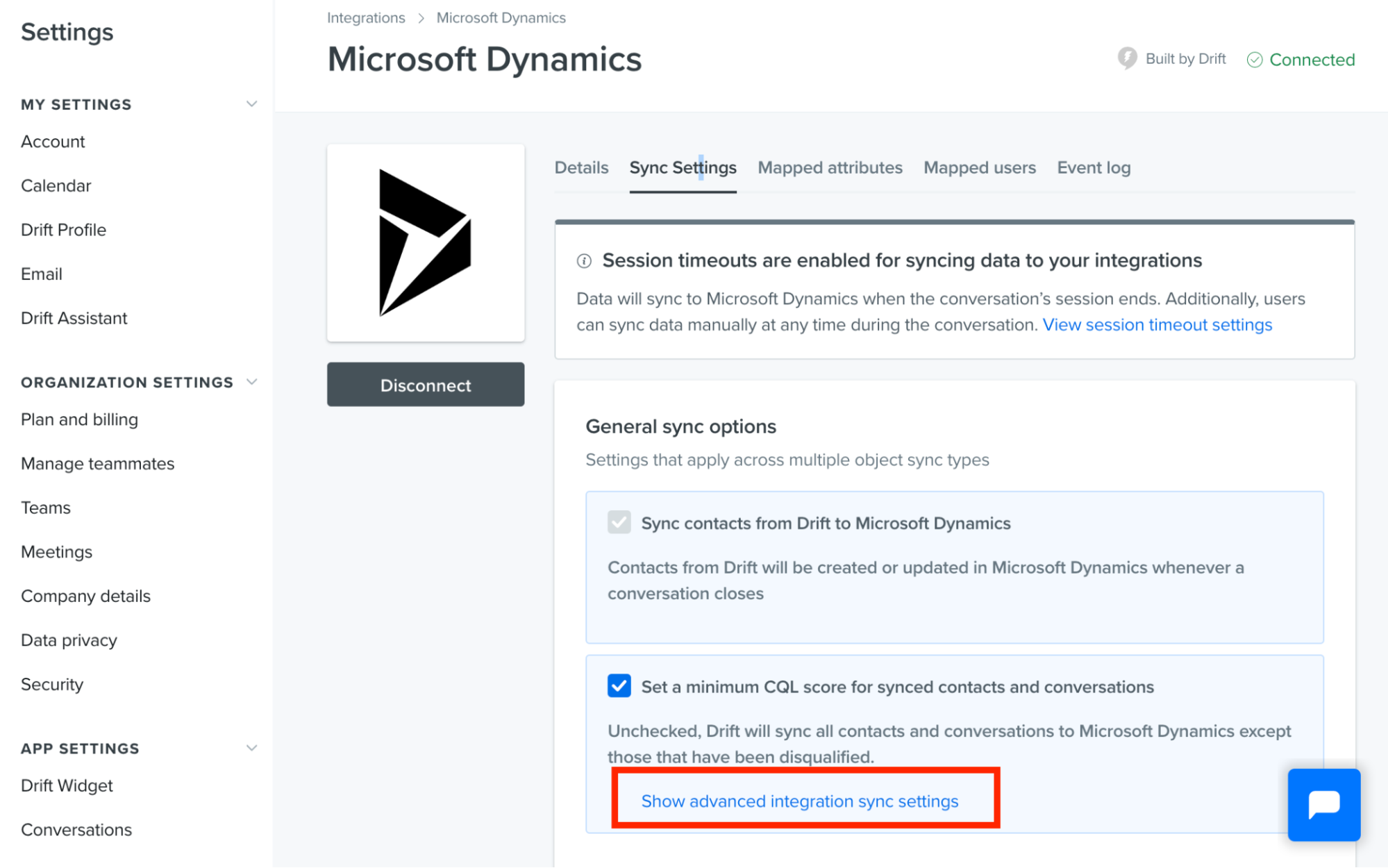Open the Mapped attributes tab
The width and height of the screenshot is (1388, 868).
tap(830, 167)
